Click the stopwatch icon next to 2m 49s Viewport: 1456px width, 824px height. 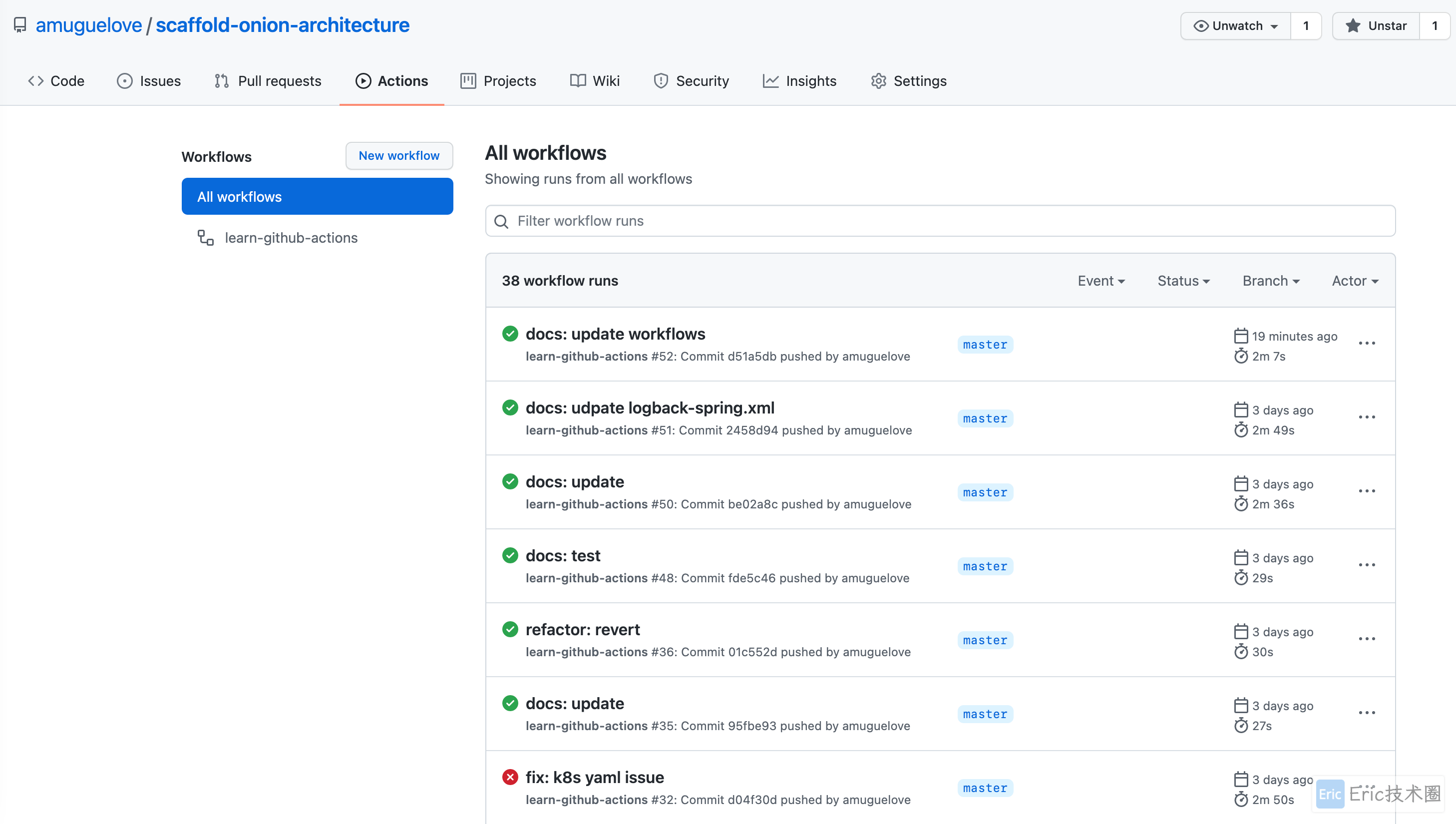1240,430
